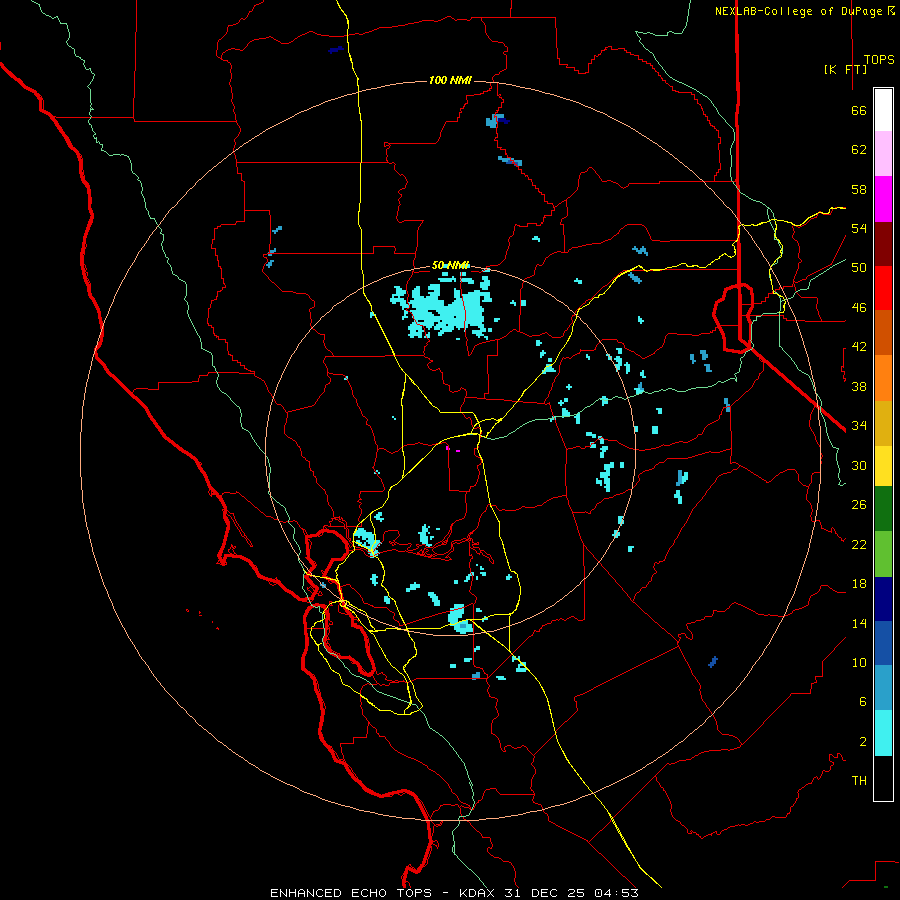
Task: Click the legend value "38"
Action: 859,386
